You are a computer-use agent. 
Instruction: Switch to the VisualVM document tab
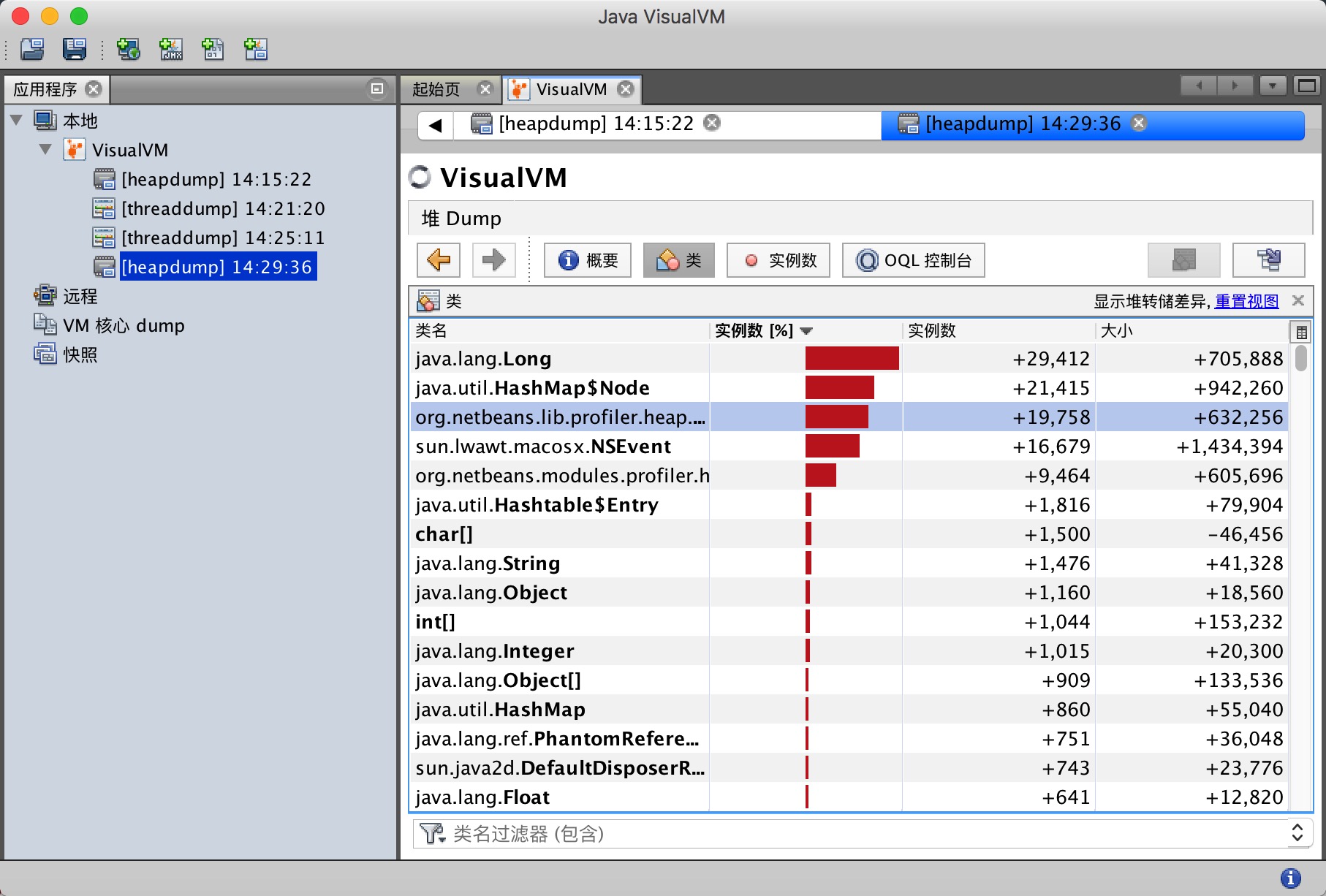(x=571, y=89)
